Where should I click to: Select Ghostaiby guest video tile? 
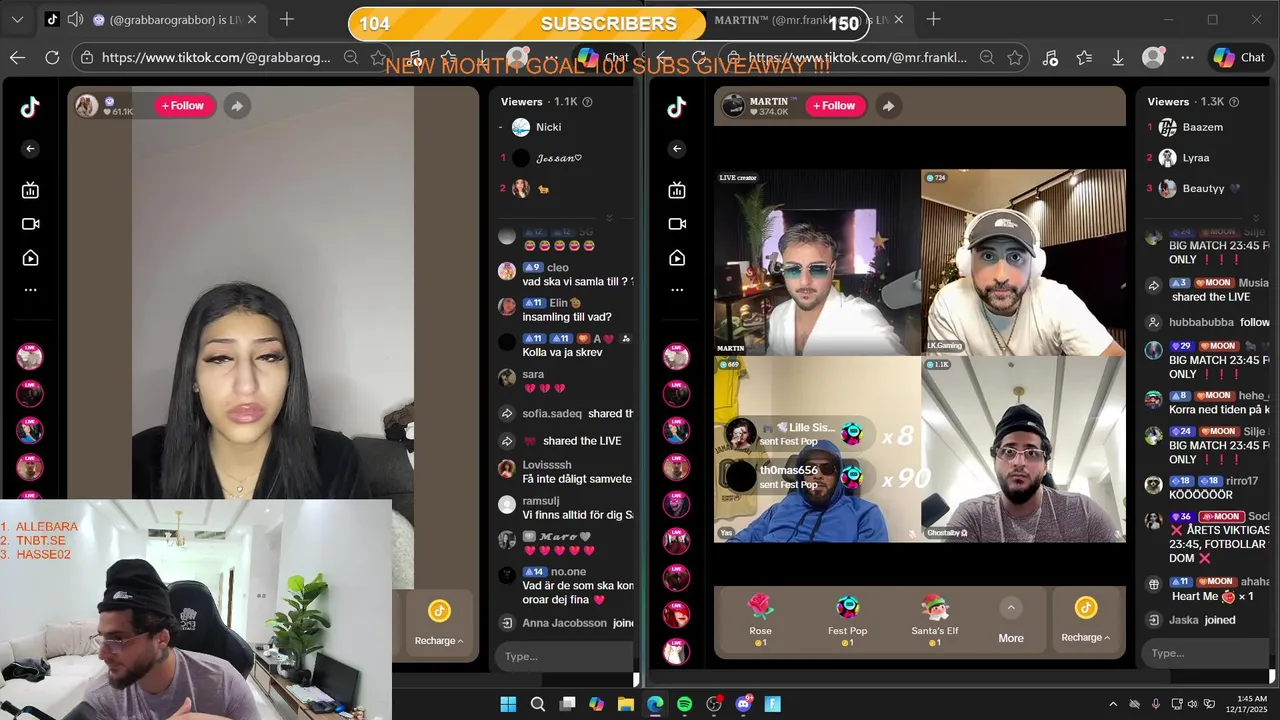(x=1023, y=449)
